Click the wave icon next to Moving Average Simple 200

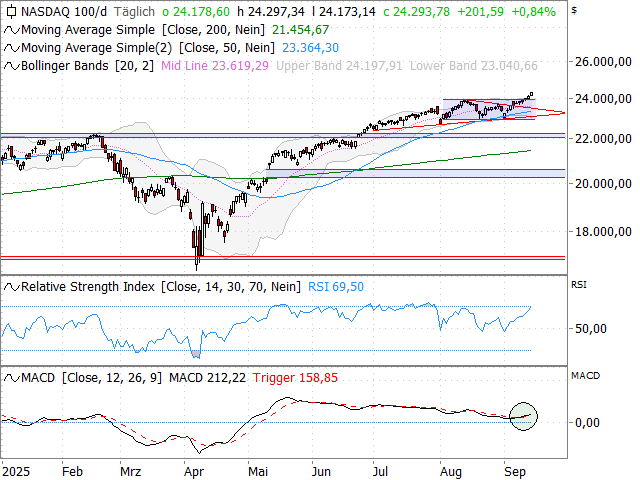[11, 30]
